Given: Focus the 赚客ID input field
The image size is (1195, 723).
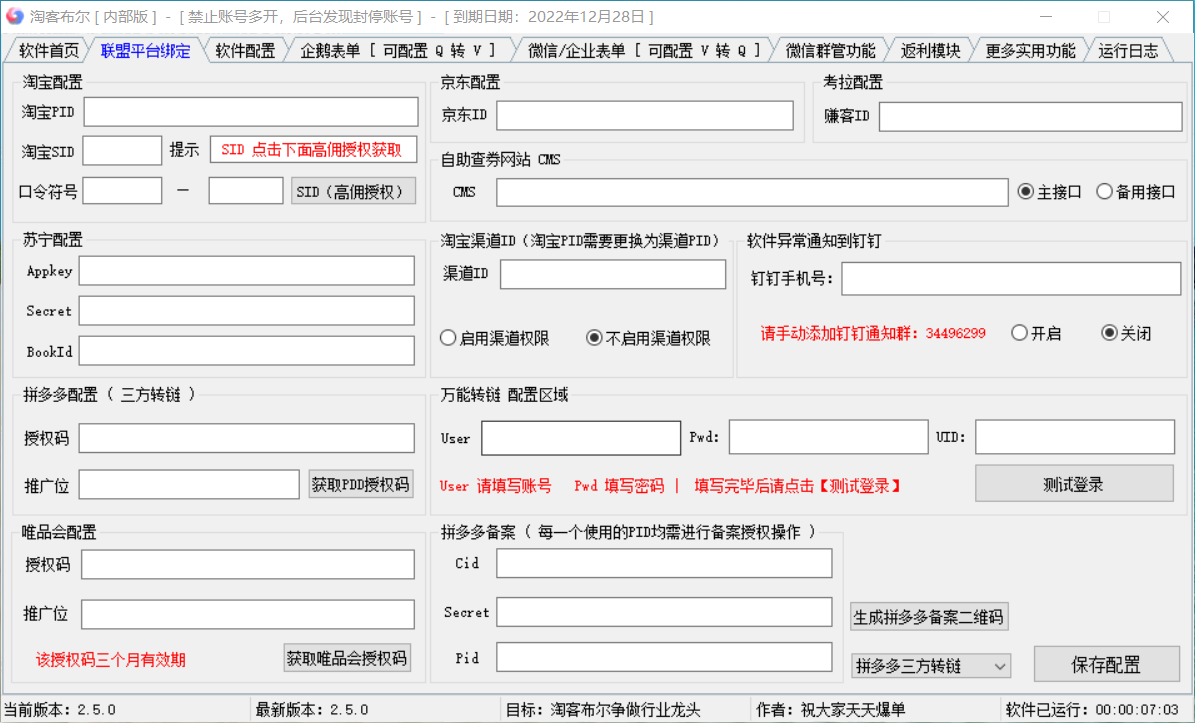Looking at the screenshot, I should tap(1030, 117).
